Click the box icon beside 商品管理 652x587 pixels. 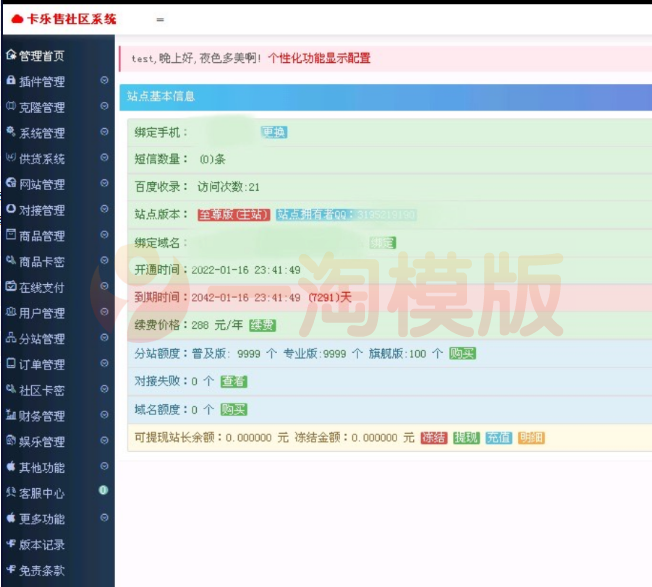click(11, 234)
